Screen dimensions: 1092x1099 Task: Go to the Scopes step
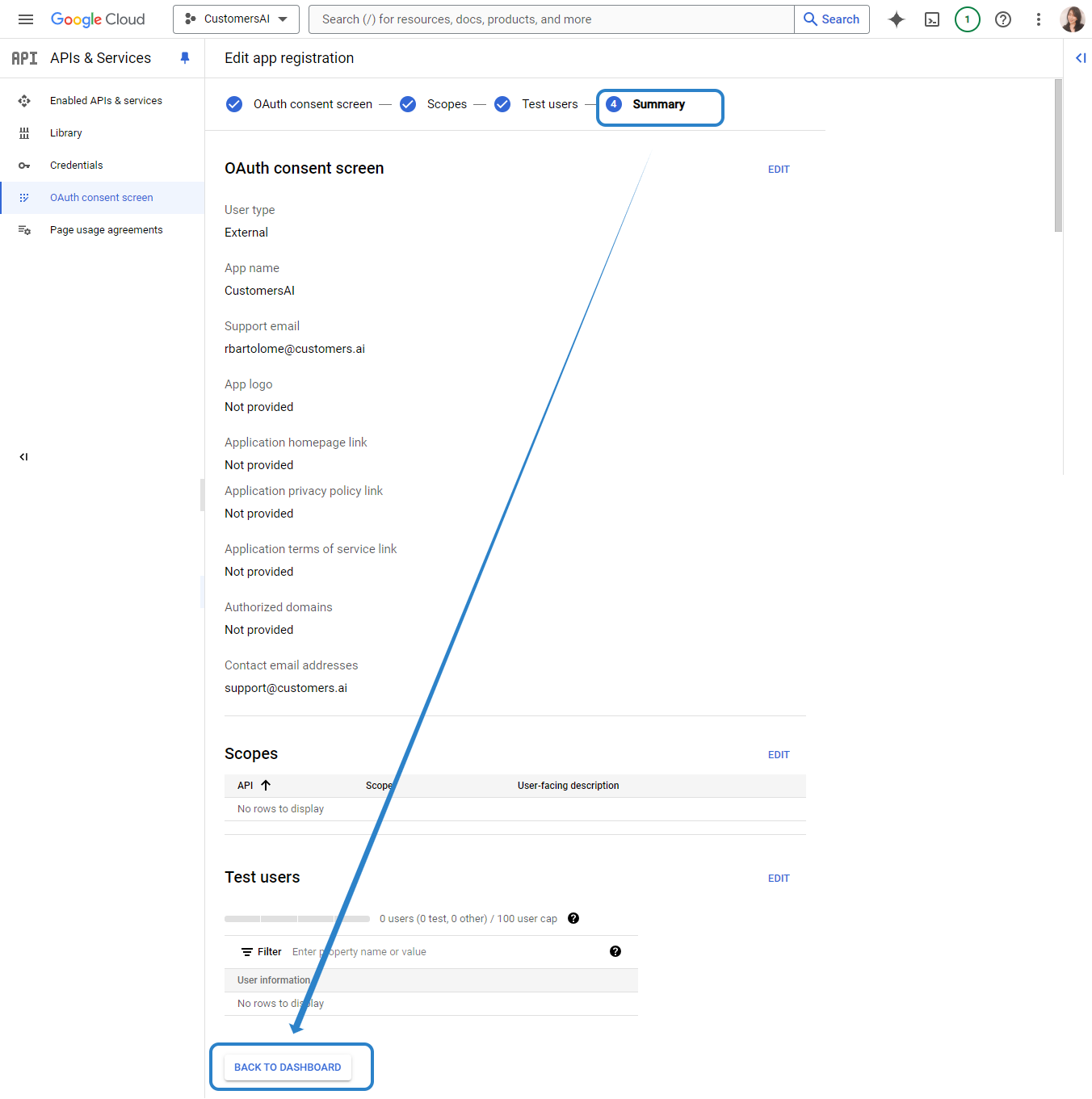pyautogui.click(x=447, y=104)
